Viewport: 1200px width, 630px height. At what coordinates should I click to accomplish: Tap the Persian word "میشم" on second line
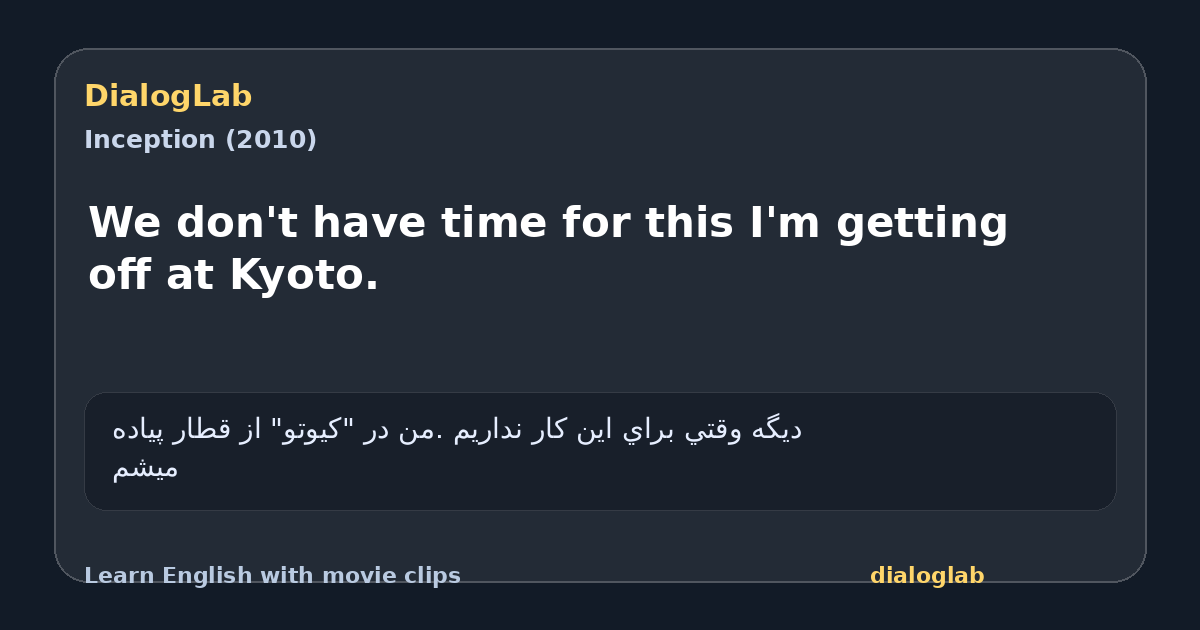tap(145, 468)
